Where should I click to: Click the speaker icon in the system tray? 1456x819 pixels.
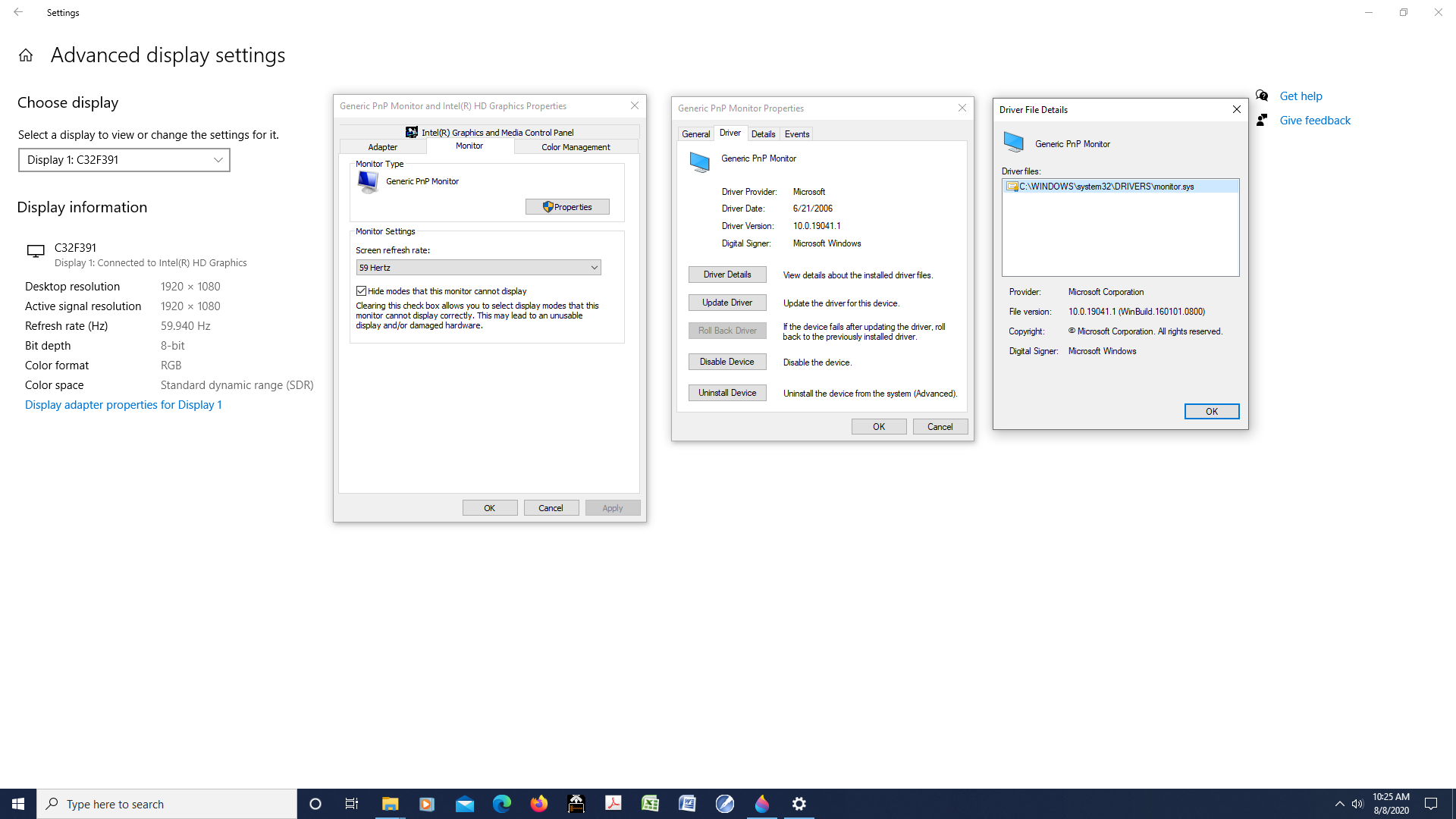pos(1357,803)
